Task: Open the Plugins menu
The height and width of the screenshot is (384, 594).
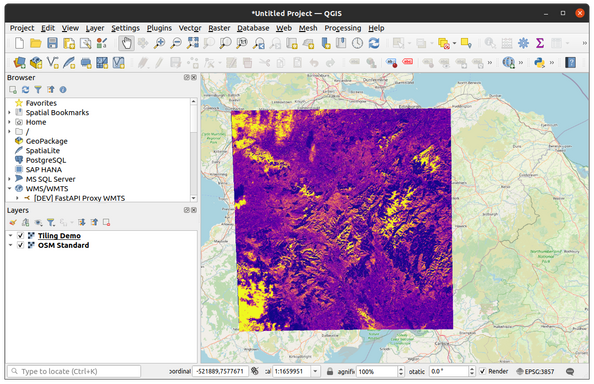Action: coord(159,28)
